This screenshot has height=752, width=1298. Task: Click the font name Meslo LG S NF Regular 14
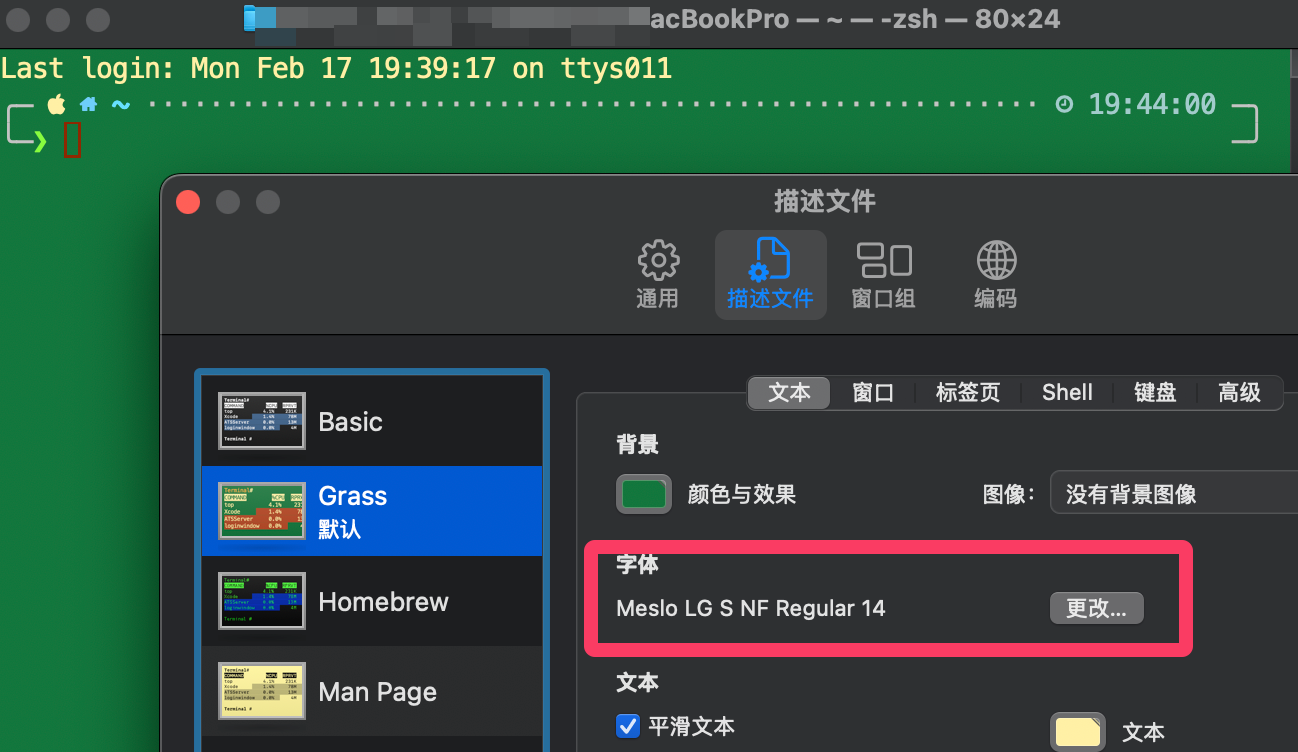pos(751,608)
